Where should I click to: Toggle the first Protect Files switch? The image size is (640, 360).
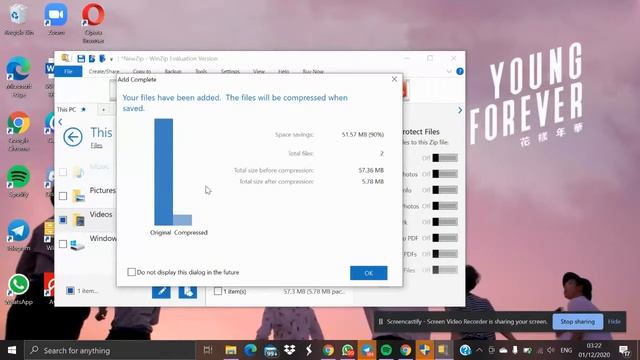click(445, 158)
